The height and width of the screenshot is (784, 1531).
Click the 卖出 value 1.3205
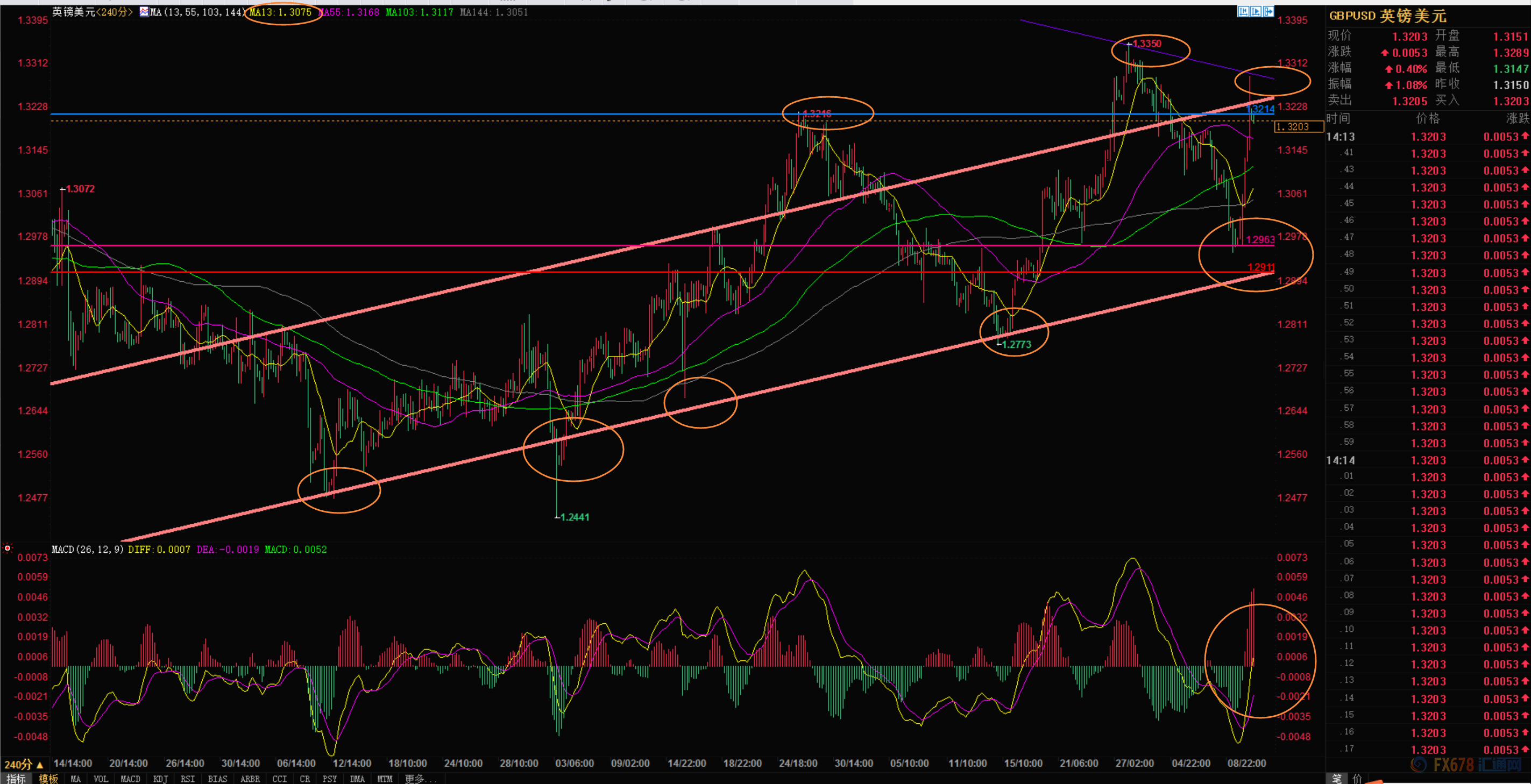[1409, 101]
